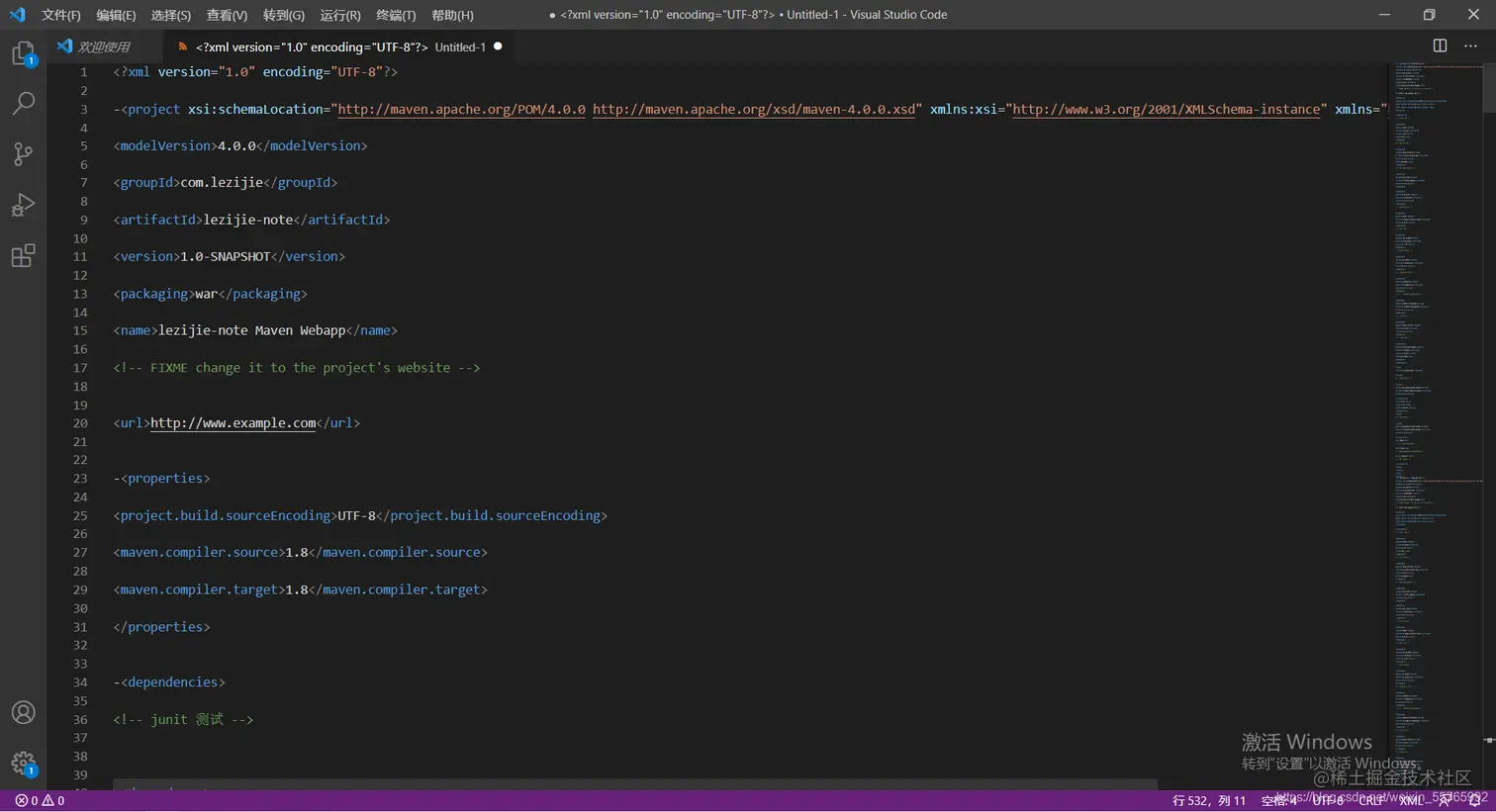
Task: Click the horizontal scrollbar thumb at bottom
Action: [633, 784]
